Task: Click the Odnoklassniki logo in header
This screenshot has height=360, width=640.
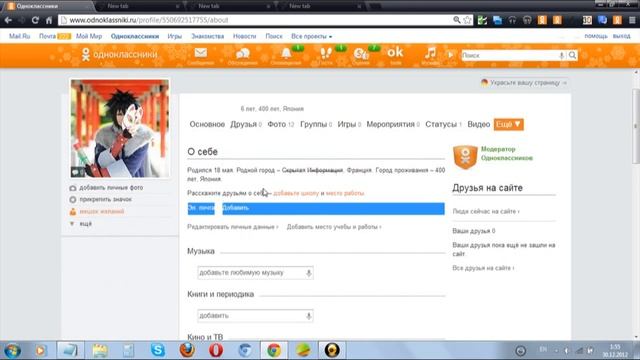Action: pos(119,54)
